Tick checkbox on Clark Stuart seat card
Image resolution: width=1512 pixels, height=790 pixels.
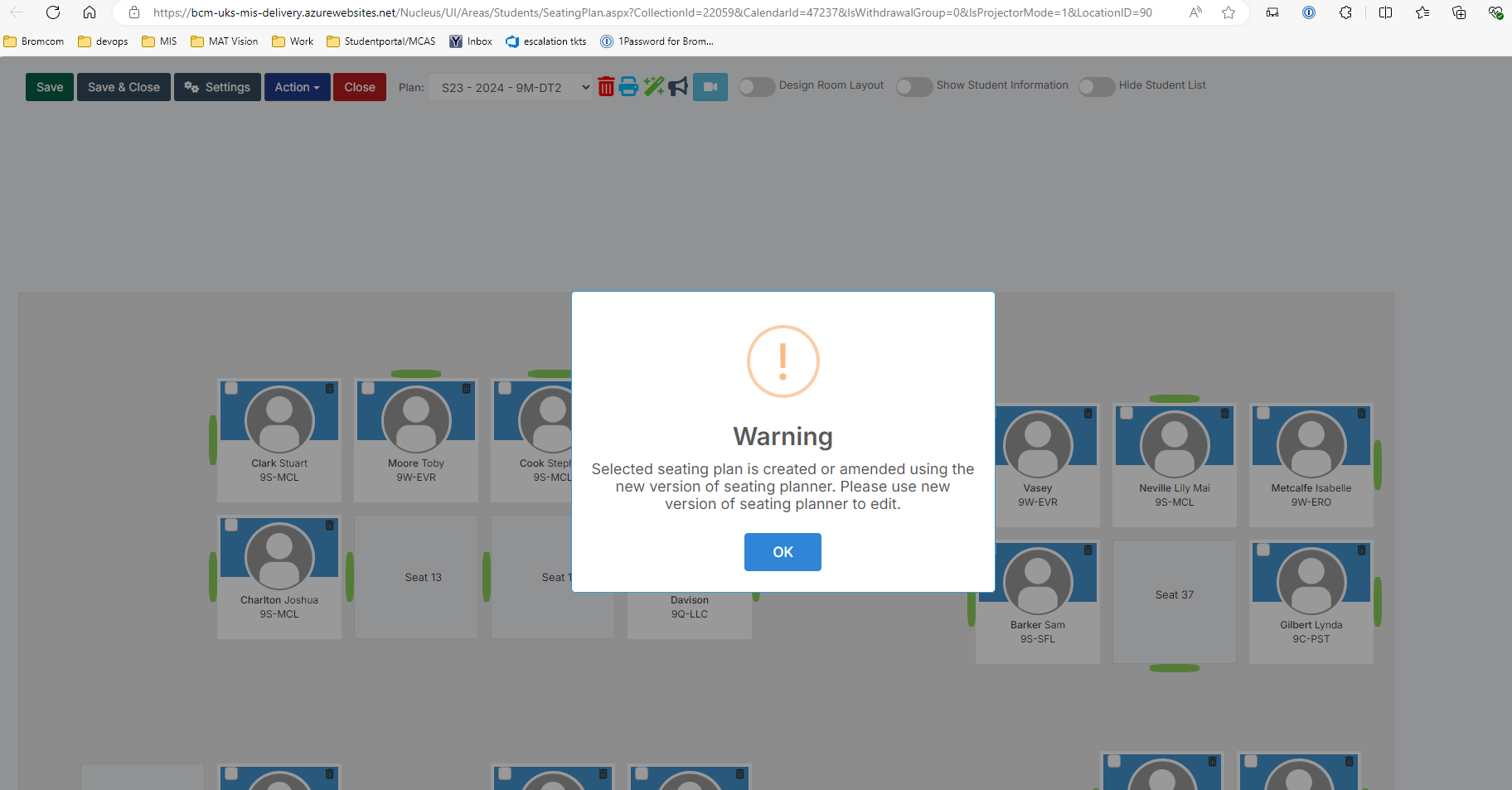[x=231, y=388]
